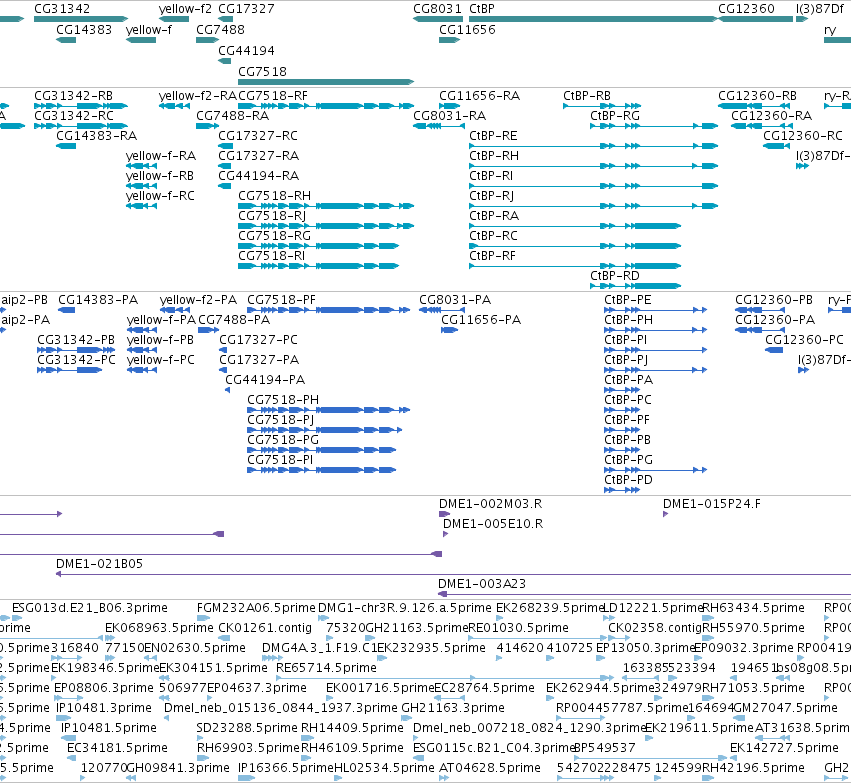
Task: Select the CG12360-RB transcript label
Action: pyautogui.click(x=757, y=96)
